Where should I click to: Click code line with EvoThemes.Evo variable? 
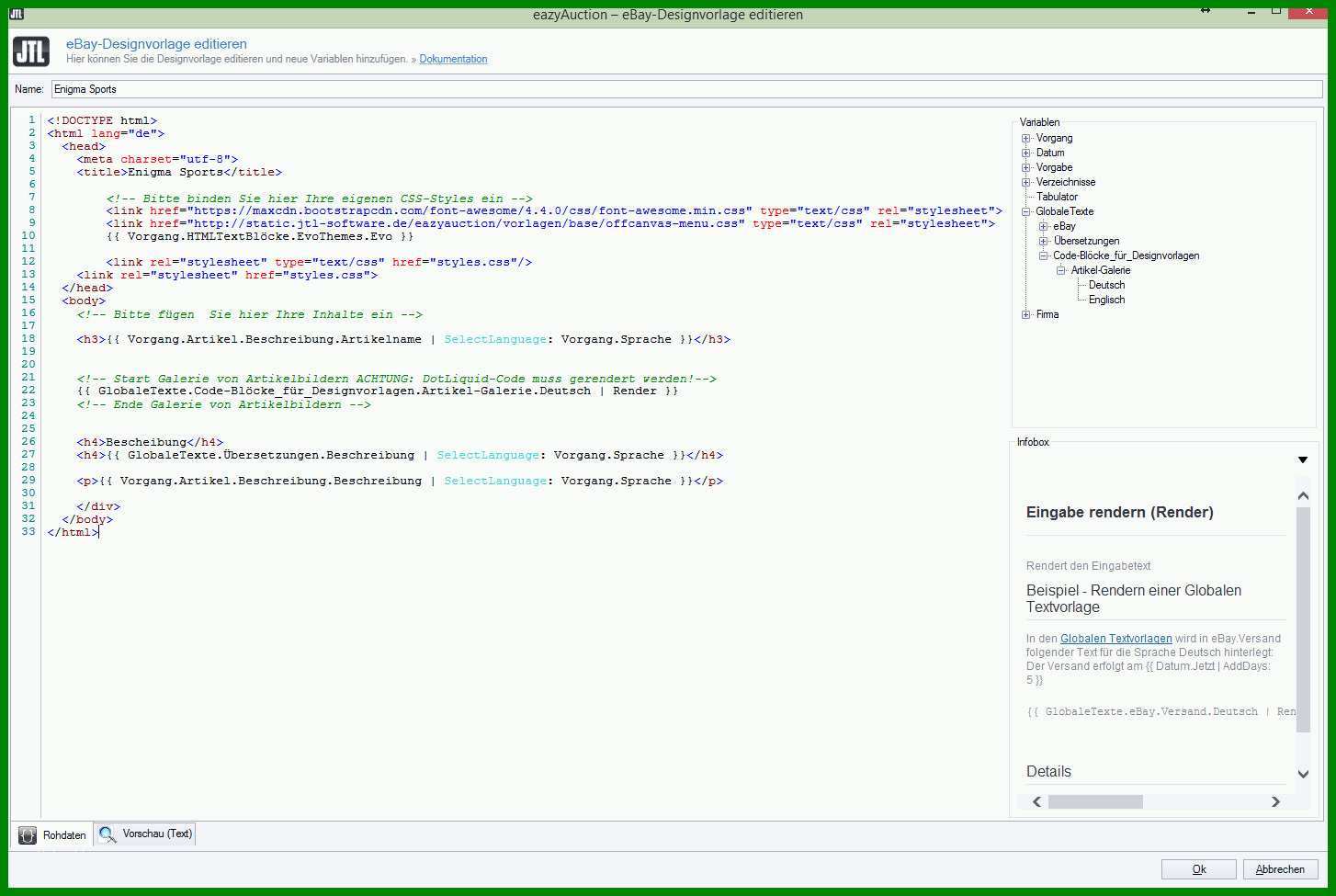(260, 236)
